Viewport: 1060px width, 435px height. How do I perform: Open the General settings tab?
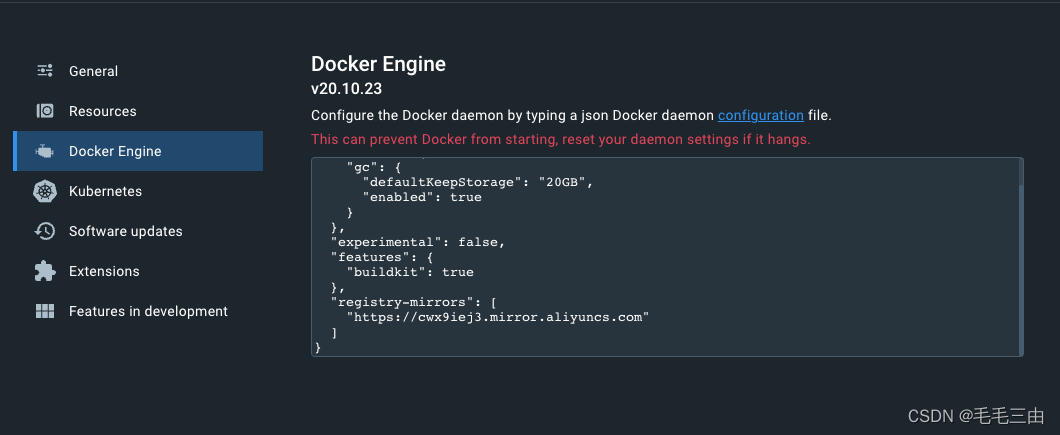click(93, 71)
